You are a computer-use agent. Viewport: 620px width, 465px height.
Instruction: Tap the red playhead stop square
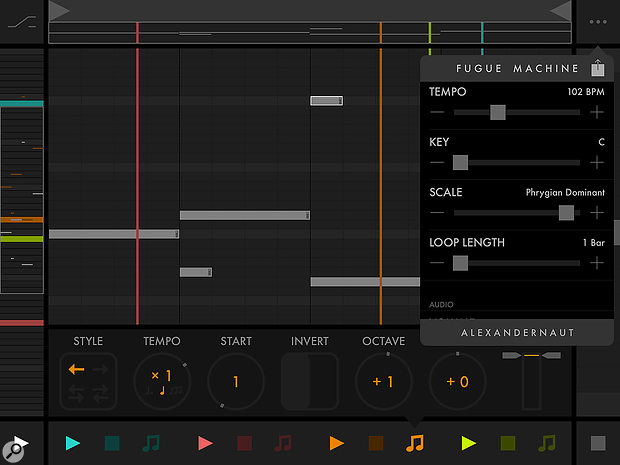click(244, 443)
